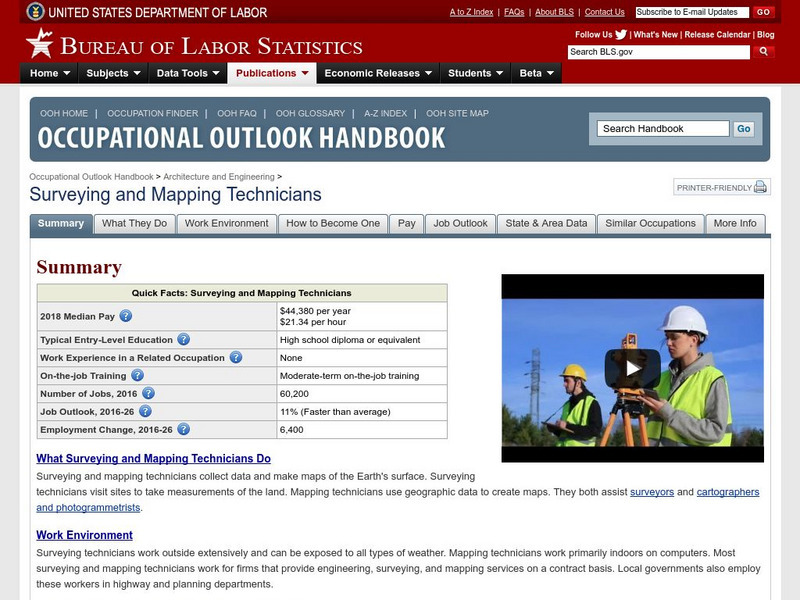Click the Contact Us link
The width and height of the screenshot is (800, 600).
605,12
